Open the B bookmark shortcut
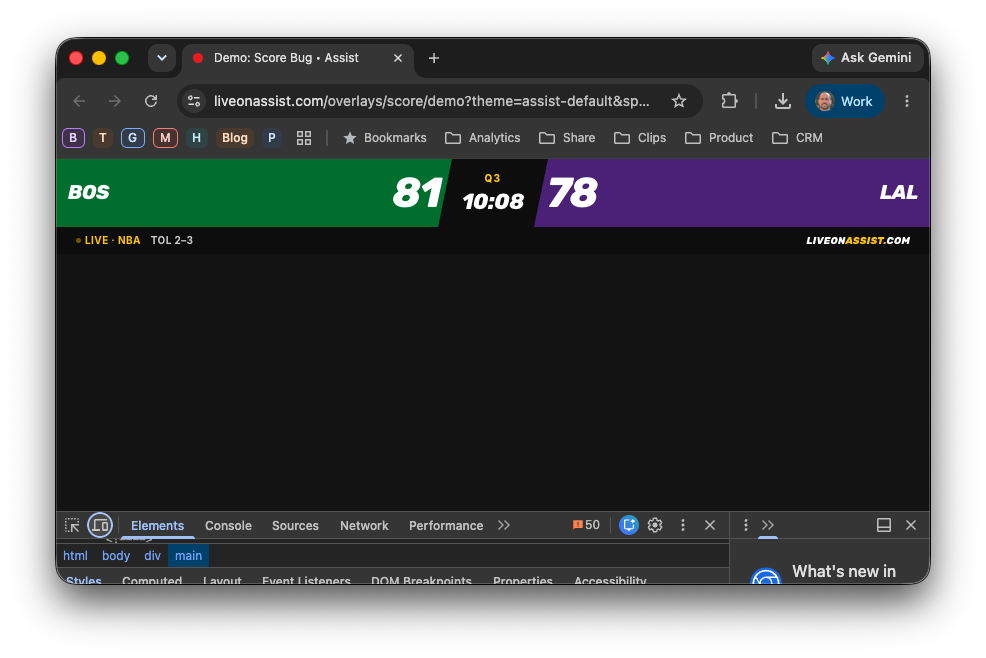Viewport: 986px width, 658px height. [74, 138]
